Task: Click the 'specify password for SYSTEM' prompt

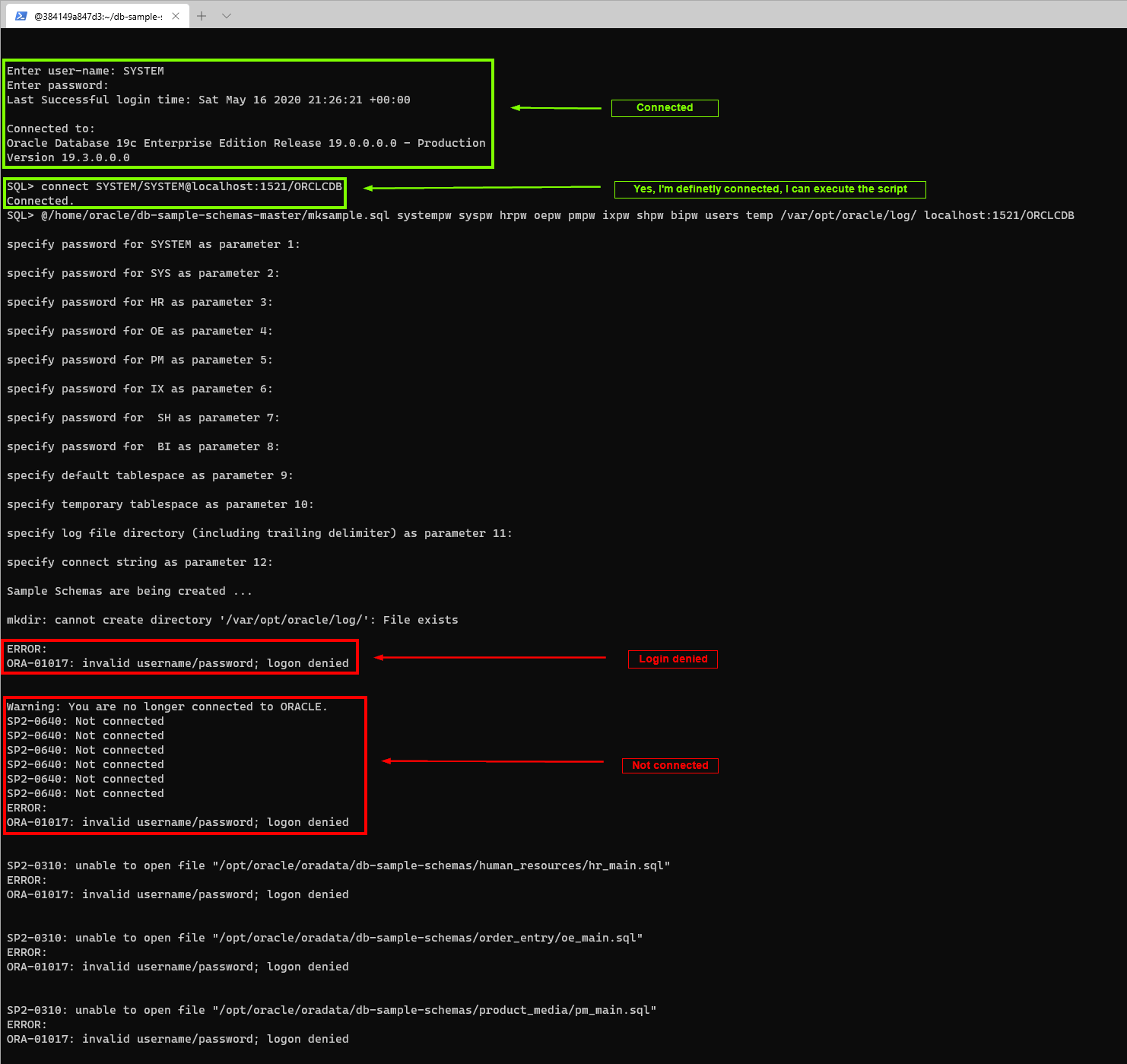Action: 152,243
